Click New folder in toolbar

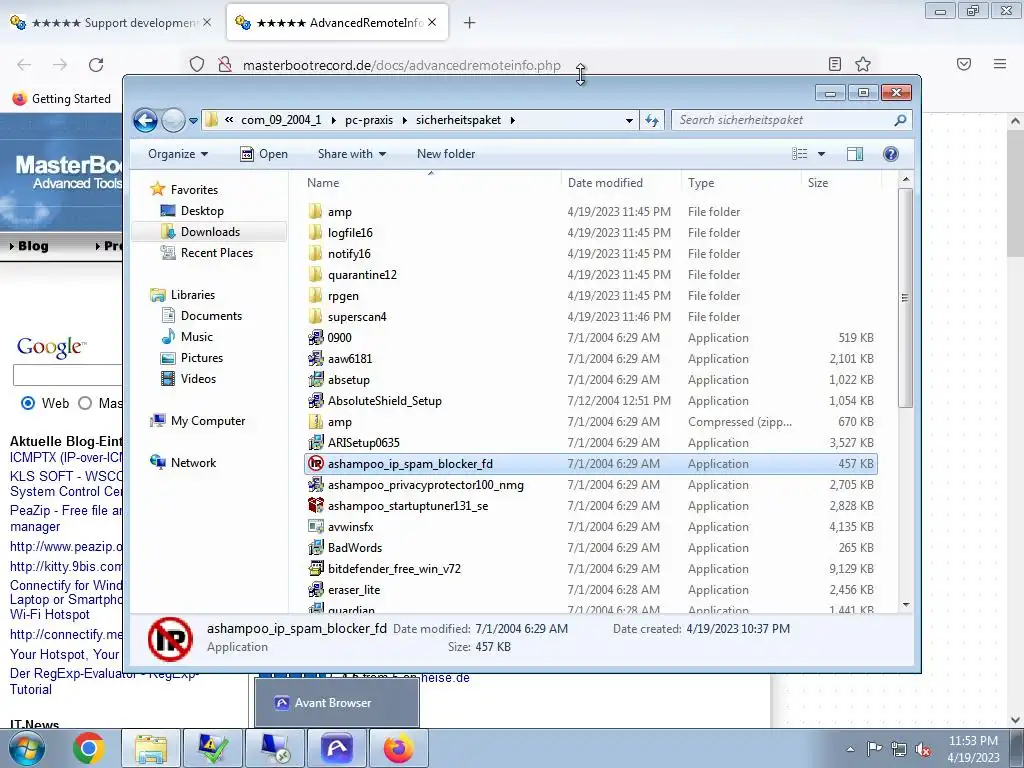coord(446,154)
